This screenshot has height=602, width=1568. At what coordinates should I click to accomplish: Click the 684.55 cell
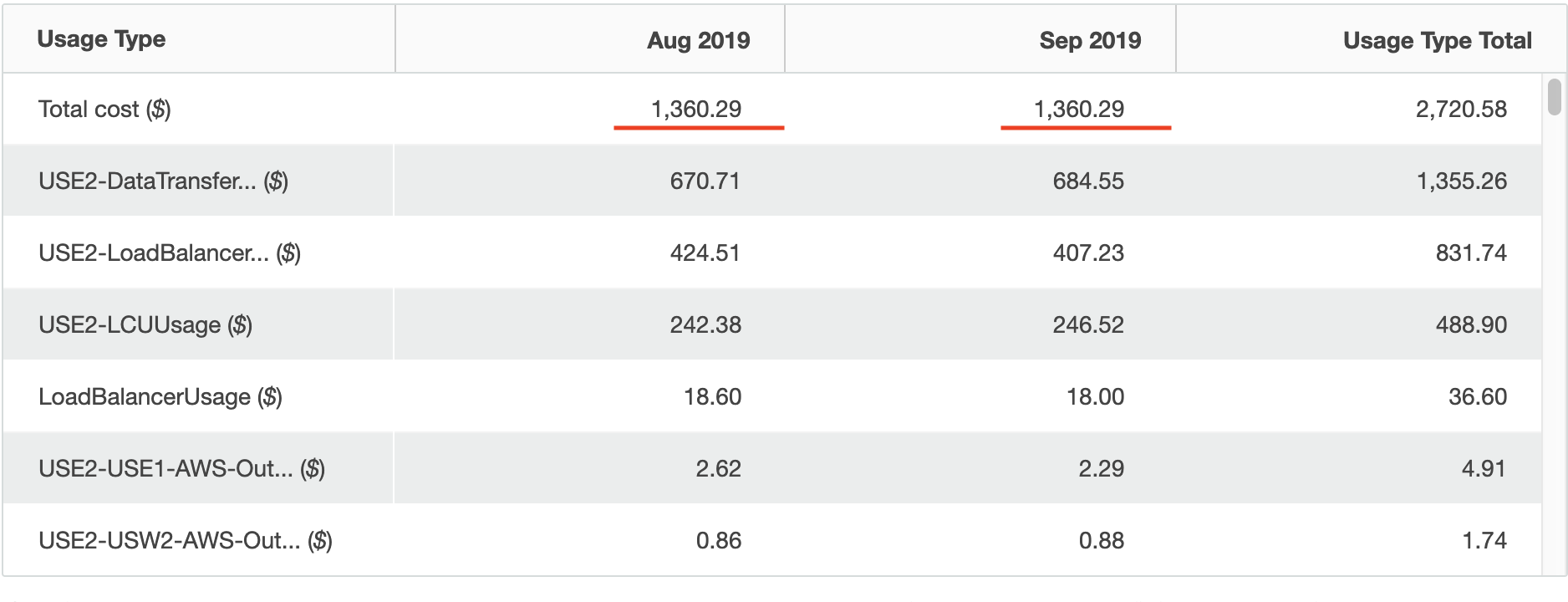tap(1088, 181)
